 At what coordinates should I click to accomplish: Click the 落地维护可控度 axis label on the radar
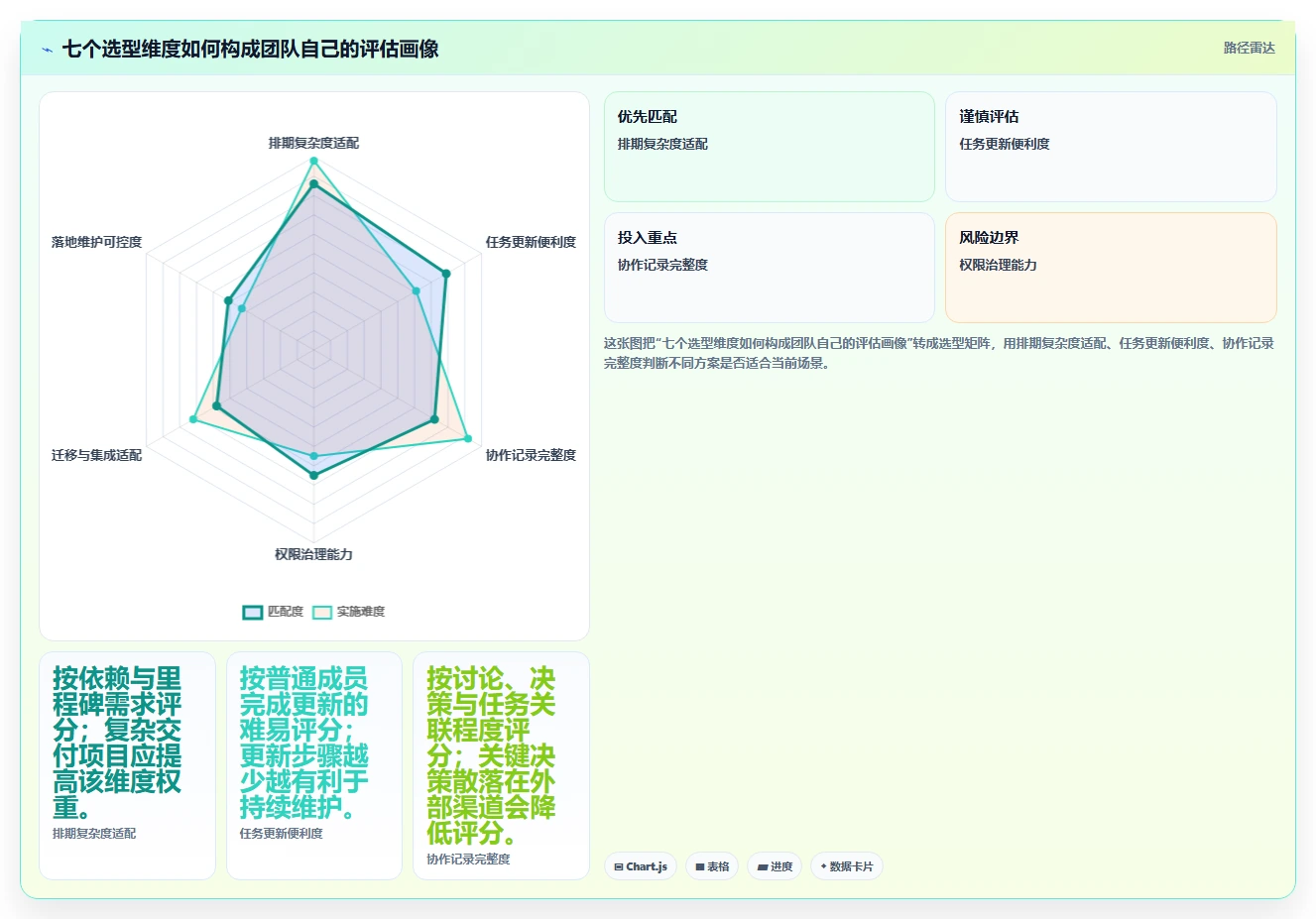coord(96,242)
